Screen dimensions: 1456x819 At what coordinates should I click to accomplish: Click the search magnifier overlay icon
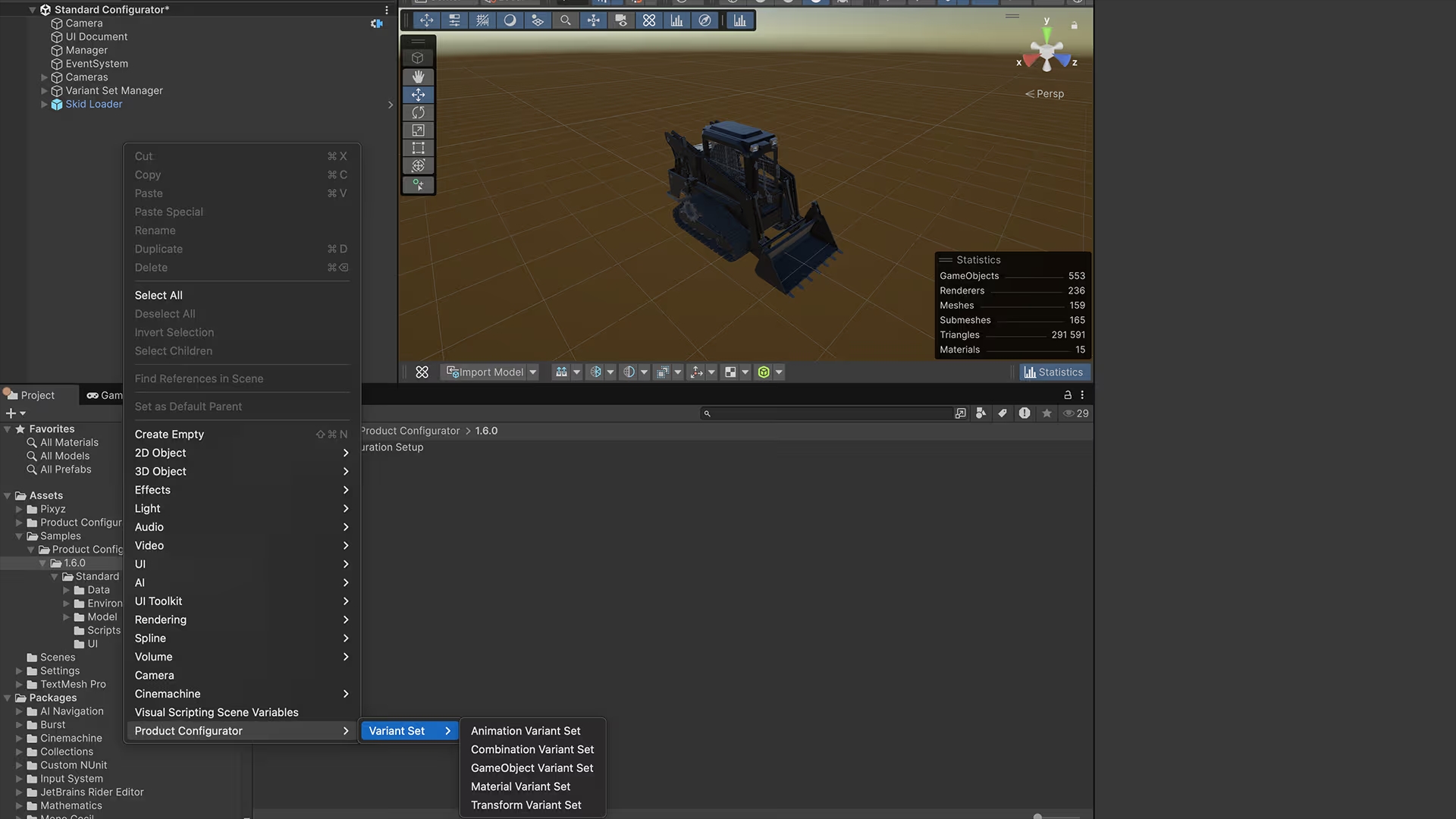(565, 20)
